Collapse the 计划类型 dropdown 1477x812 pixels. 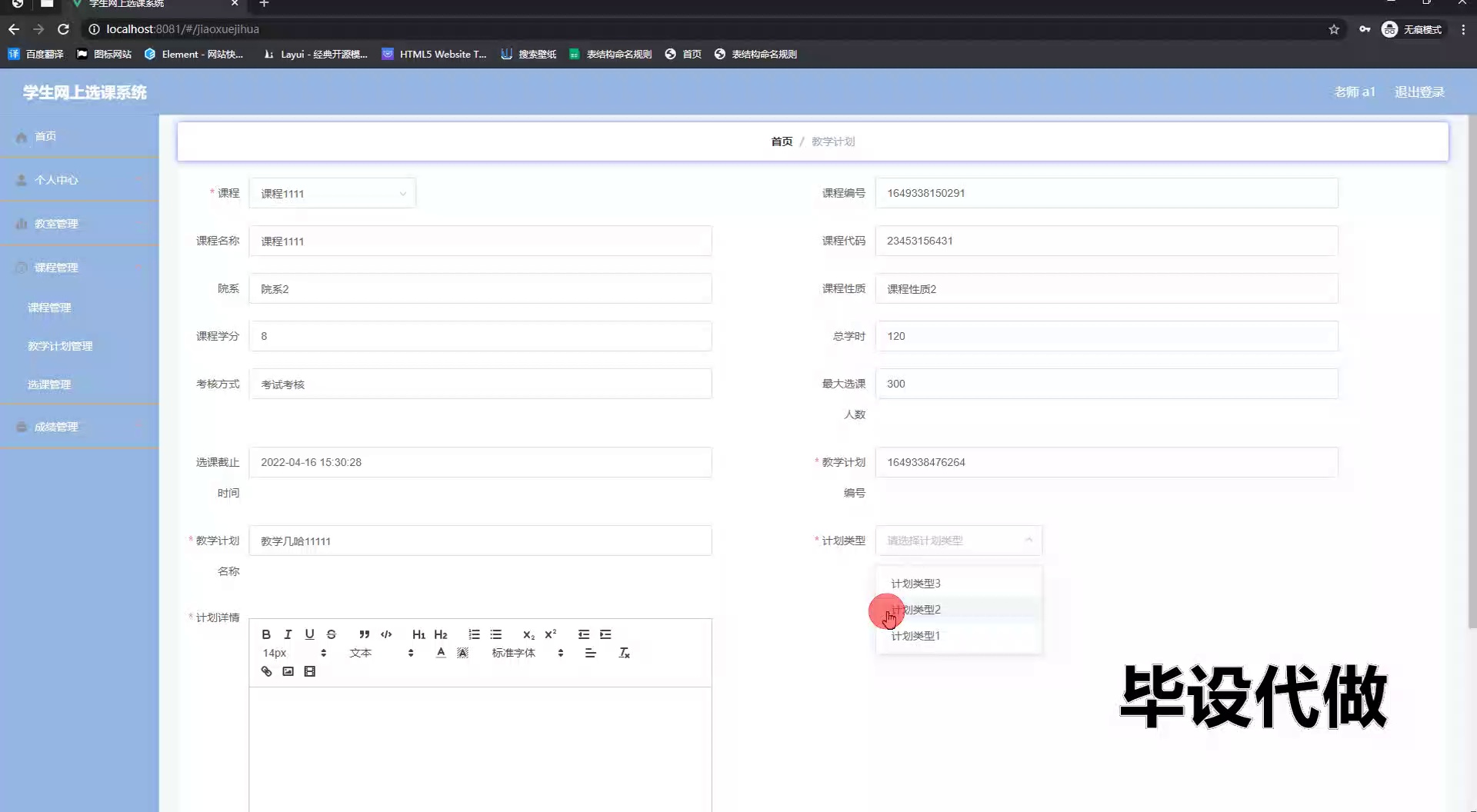coord(959,541)
